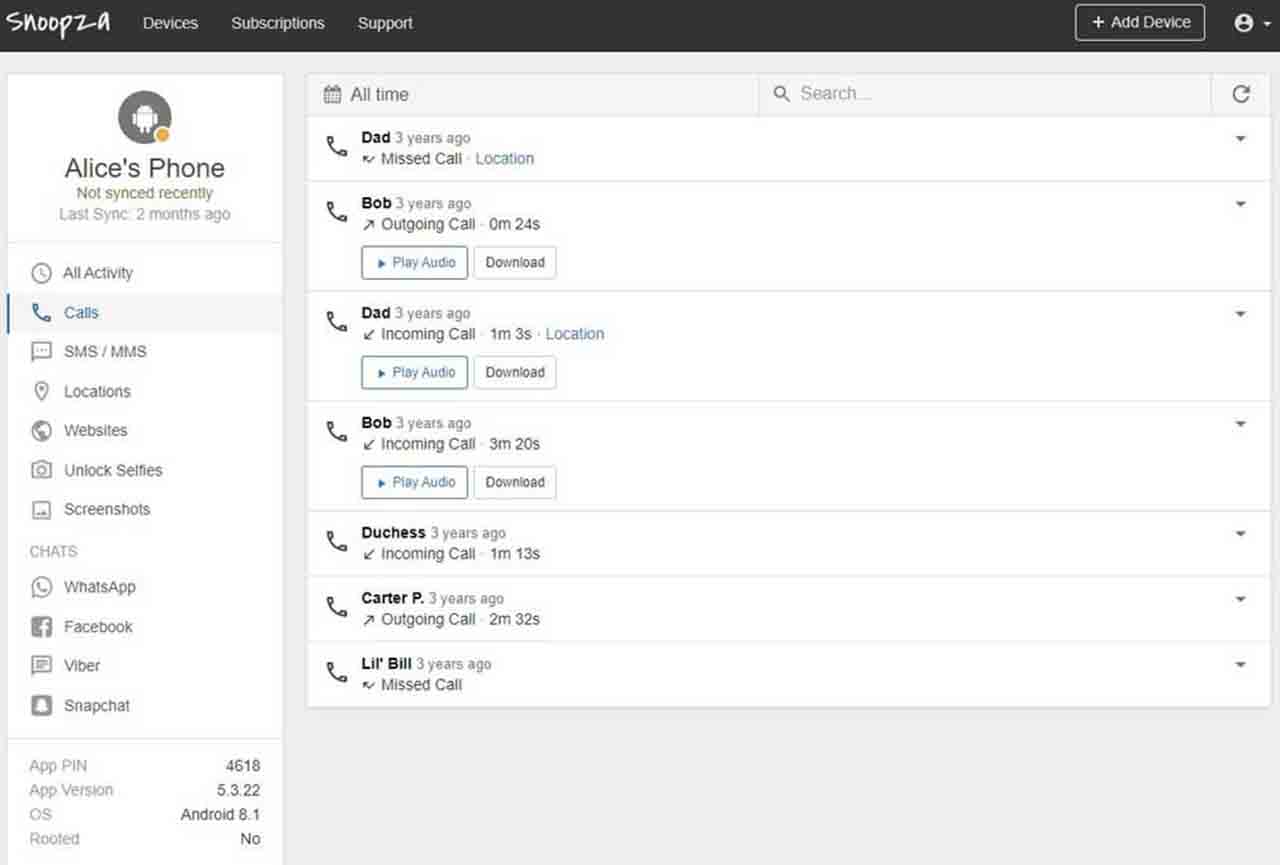Open the account profile icon menu
The width and height of the screenshot is (1280, 865).
click(1251, 23)
